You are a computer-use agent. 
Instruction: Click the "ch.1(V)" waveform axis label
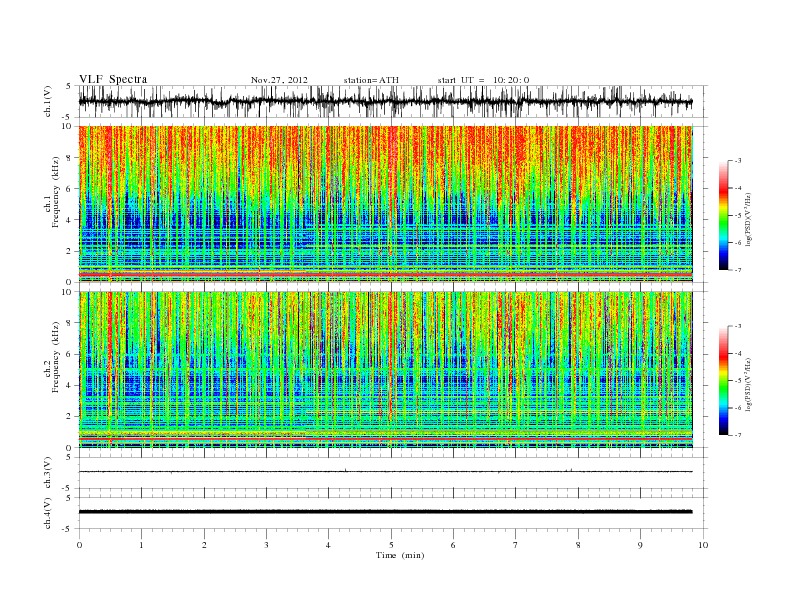[48, 101]
